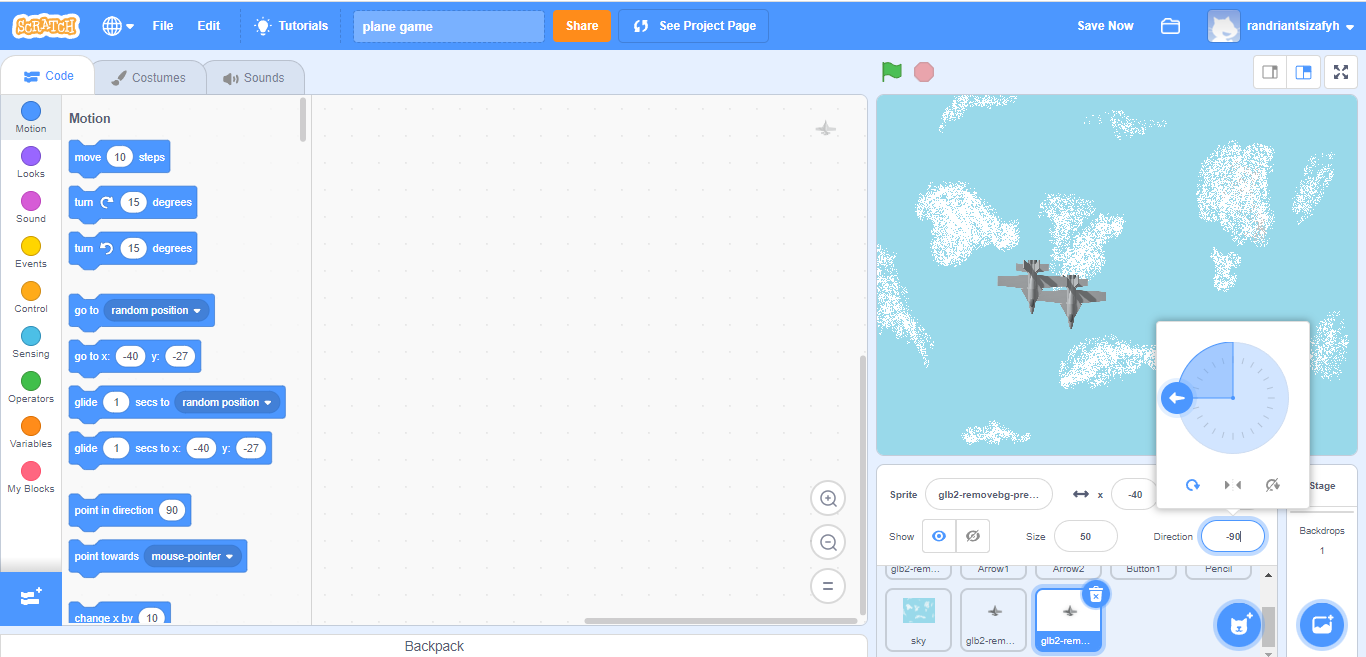Reset workspace zoom to default

tap(828, 586)
